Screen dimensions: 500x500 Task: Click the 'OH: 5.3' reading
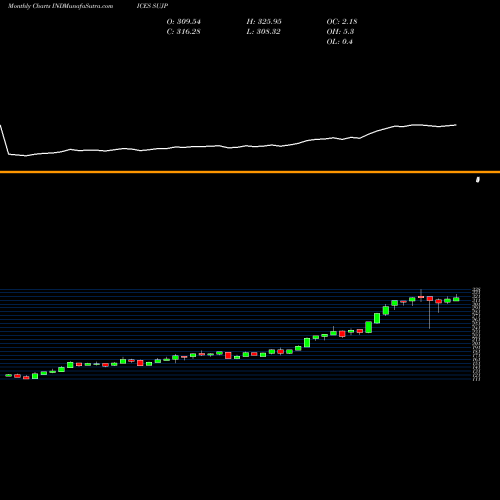coord(340,32)
